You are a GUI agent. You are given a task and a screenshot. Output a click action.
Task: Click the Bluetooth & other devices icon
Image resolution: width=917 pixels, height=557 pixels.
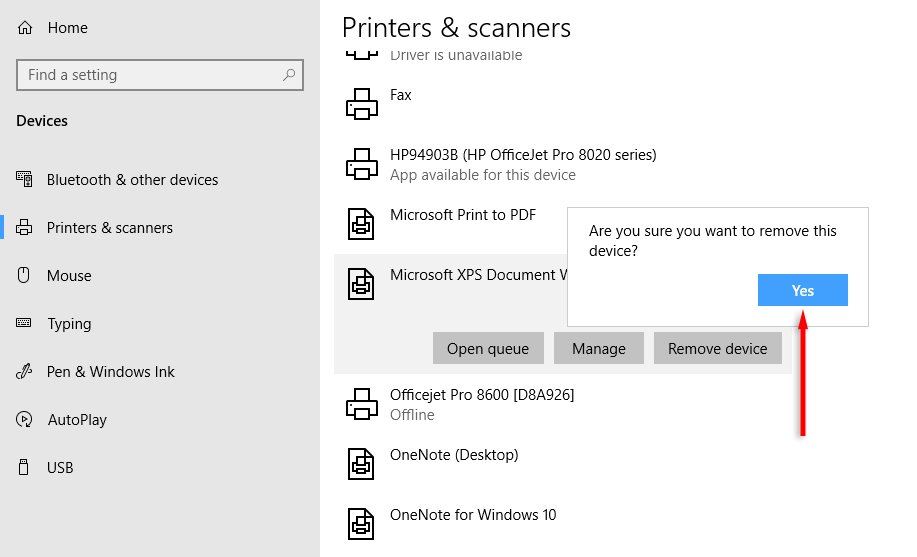[x=25, y=180]
